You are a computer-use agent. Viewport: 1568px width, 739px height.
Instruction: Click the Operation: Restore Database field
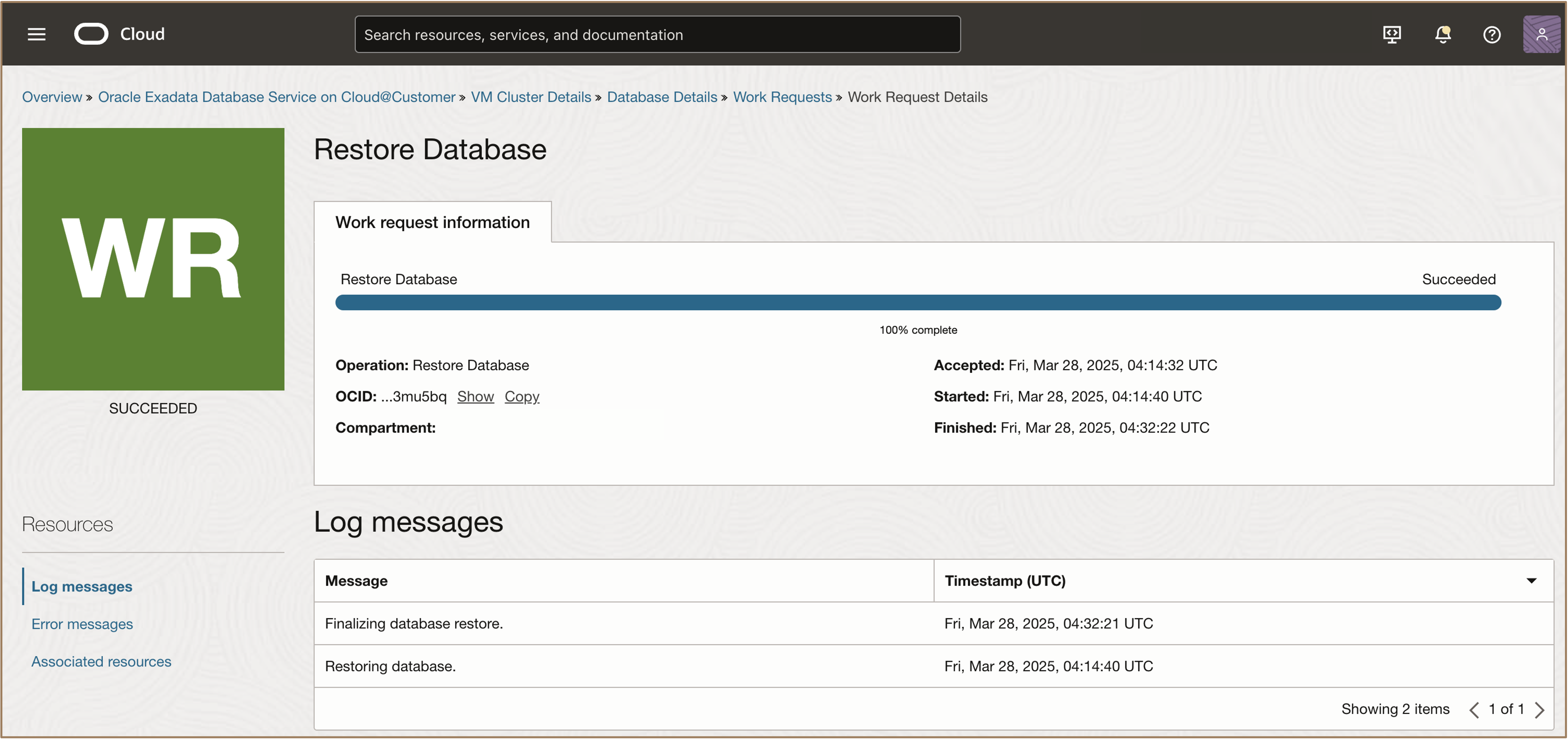tap(432, 365)
